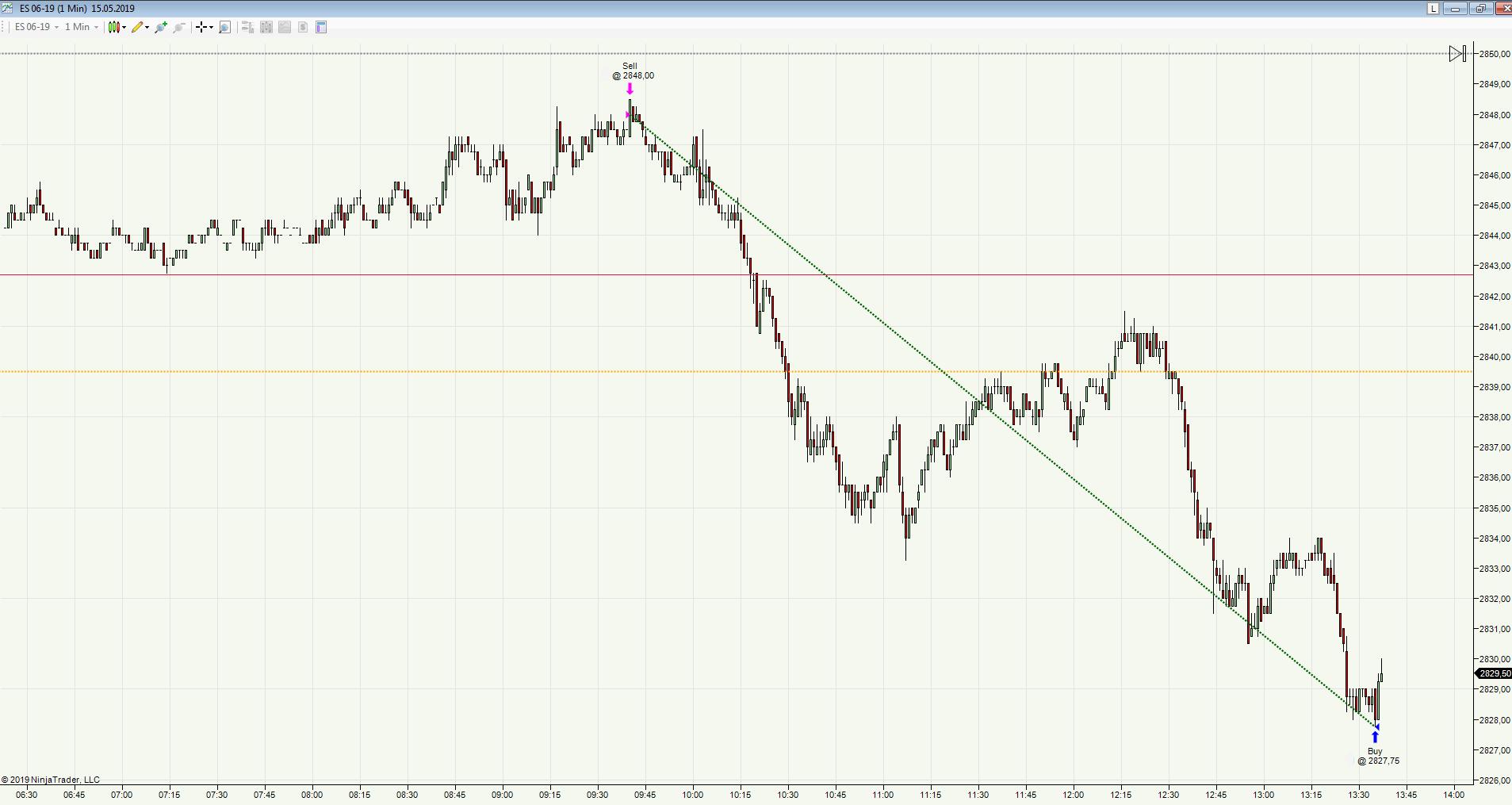
Task: Select the pencil drawing tools icon
Action: tap(137, 27)
